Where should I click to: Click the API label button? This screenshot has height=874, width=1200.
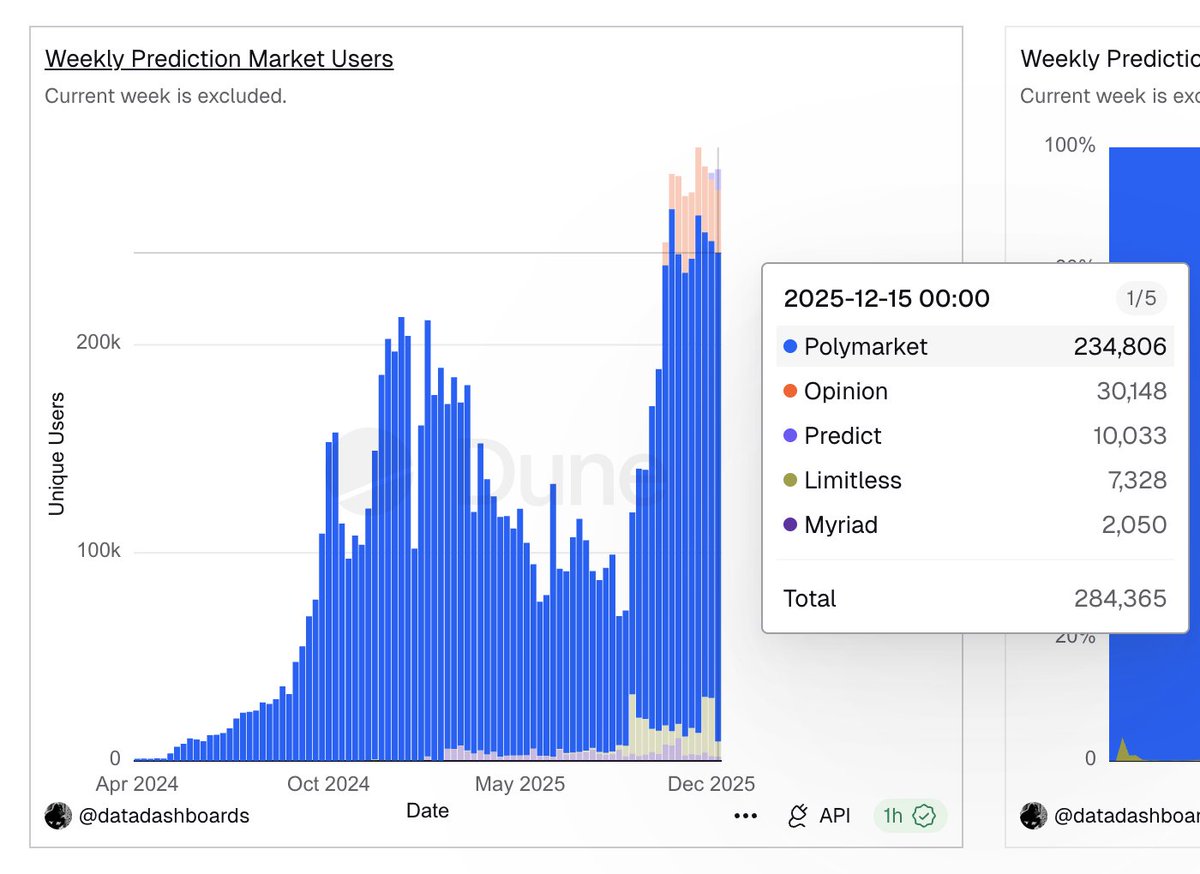835,816
